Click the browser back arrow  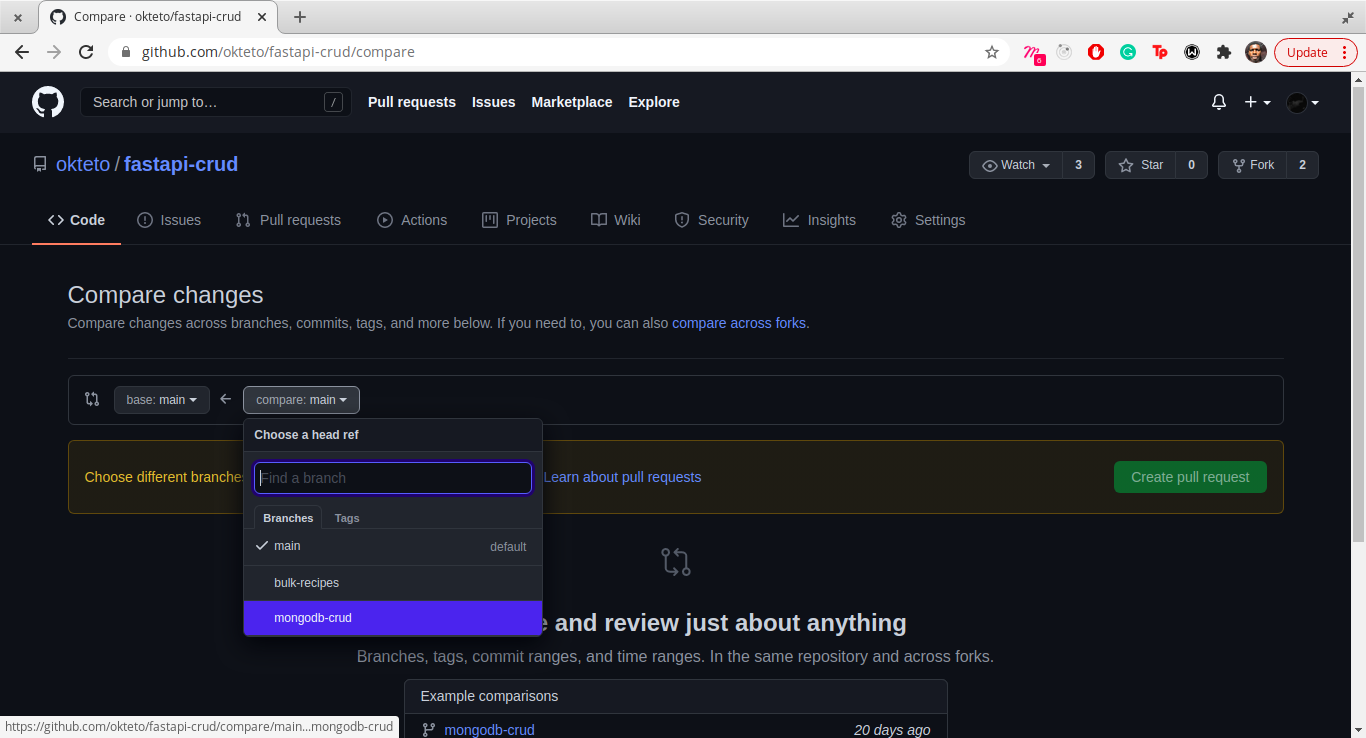[x=22, y=52]
